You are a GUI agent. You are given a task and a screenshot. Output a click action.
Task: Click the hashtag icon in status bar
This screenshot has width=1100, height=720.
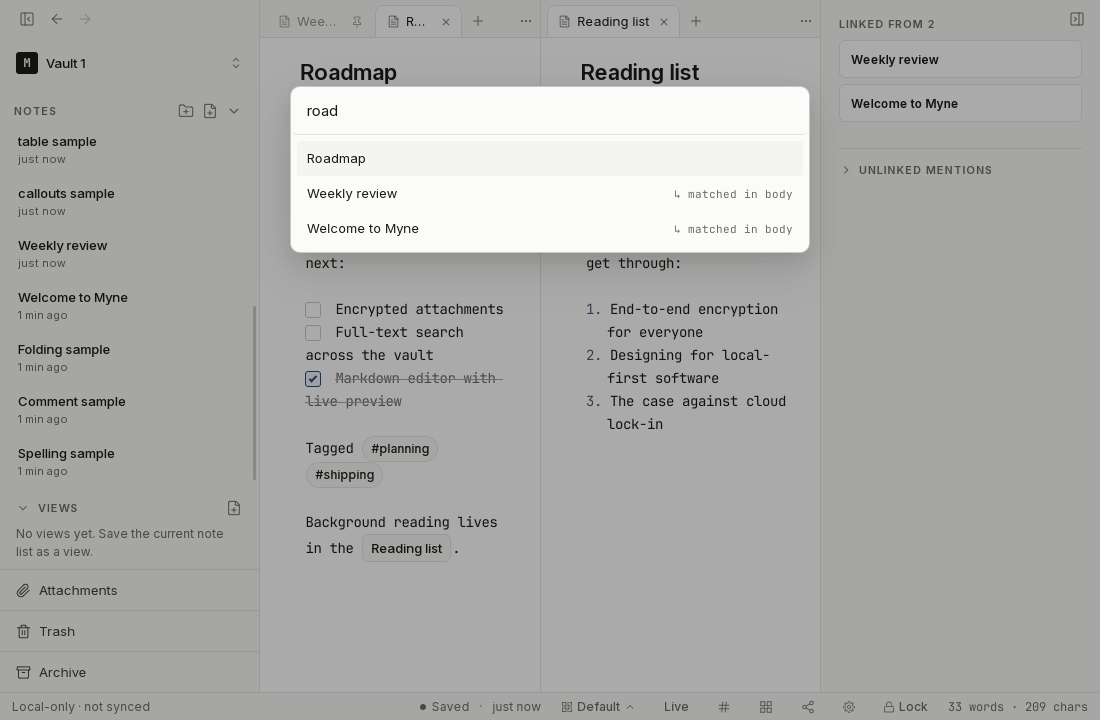724,707
